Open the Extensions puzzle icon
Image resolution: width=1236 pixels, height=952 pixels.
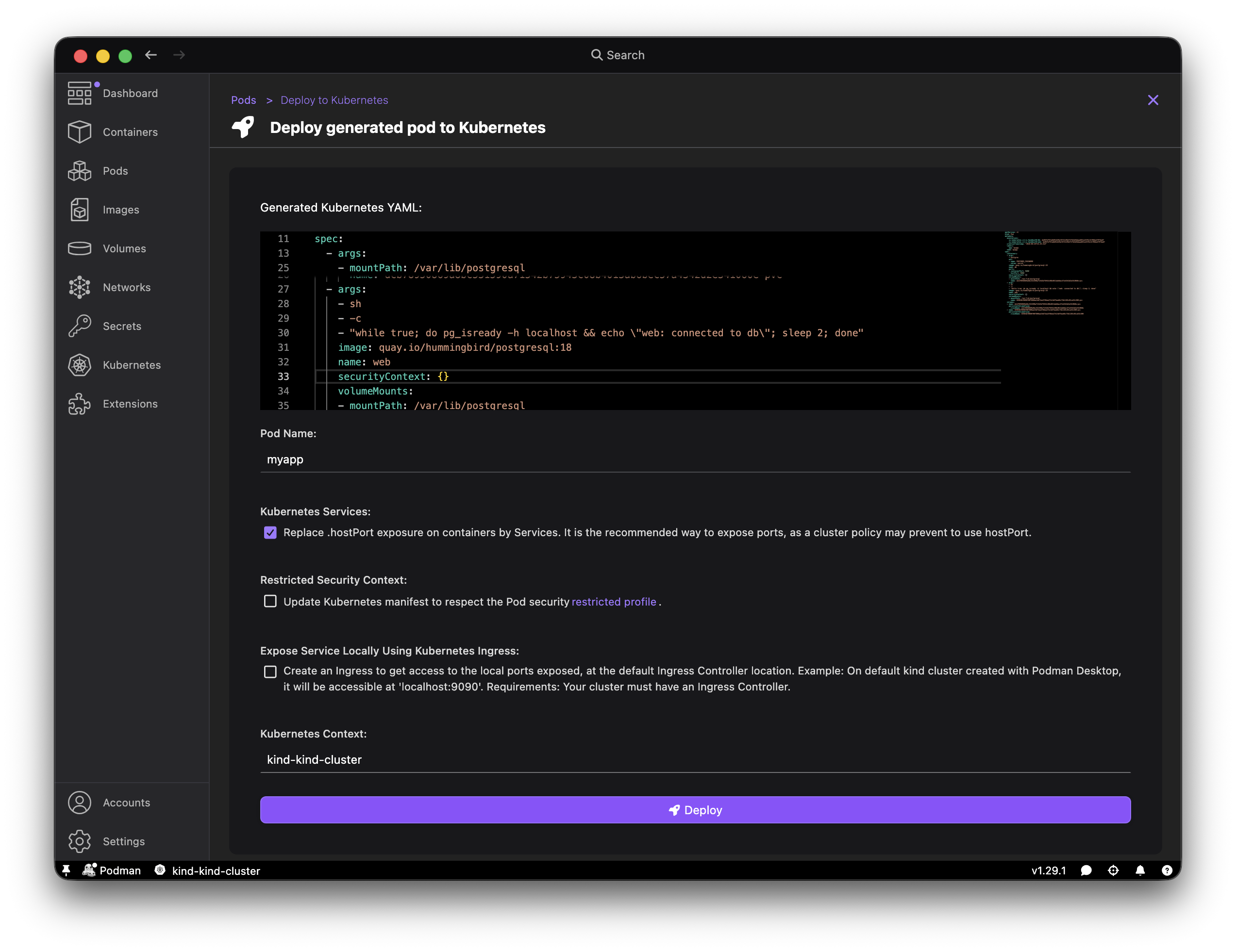click(x=79, y=404)
